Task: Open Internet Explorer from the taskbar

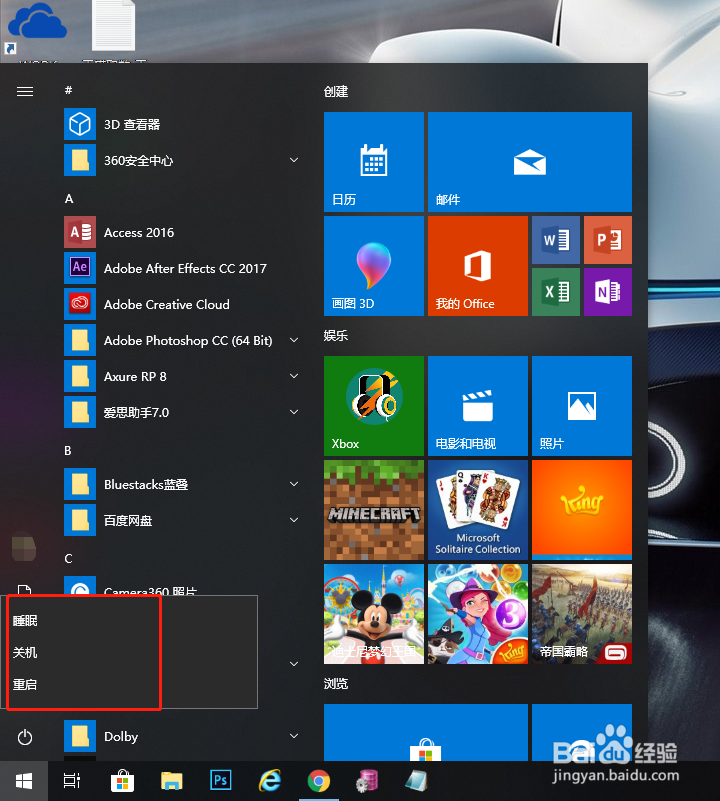Action: click(269, 781)
